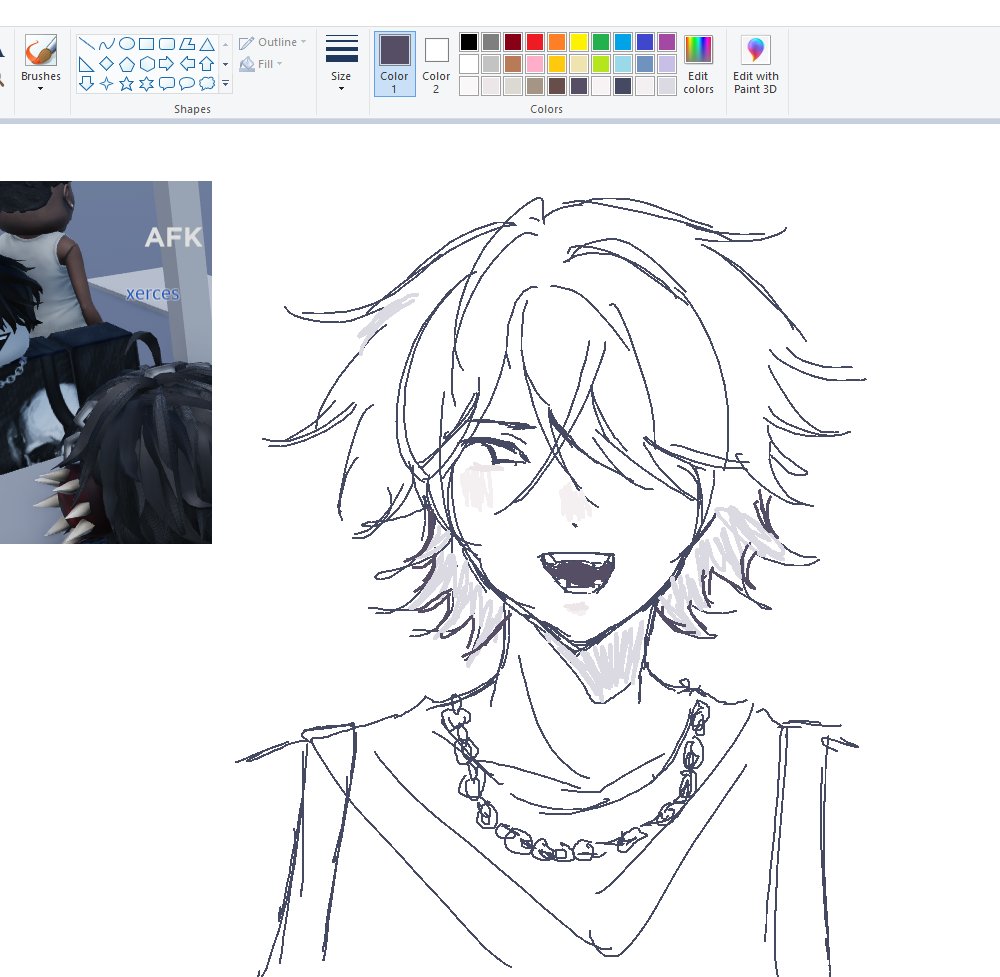Select the Oval shape
Image resolution: width=1000 pixels, height=977 pixels.
[126, 43]
